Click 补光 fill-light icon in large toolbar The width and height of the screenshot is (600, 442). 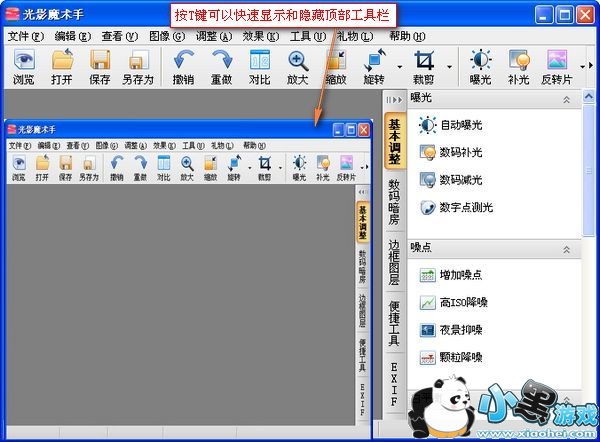pos(519,60)
